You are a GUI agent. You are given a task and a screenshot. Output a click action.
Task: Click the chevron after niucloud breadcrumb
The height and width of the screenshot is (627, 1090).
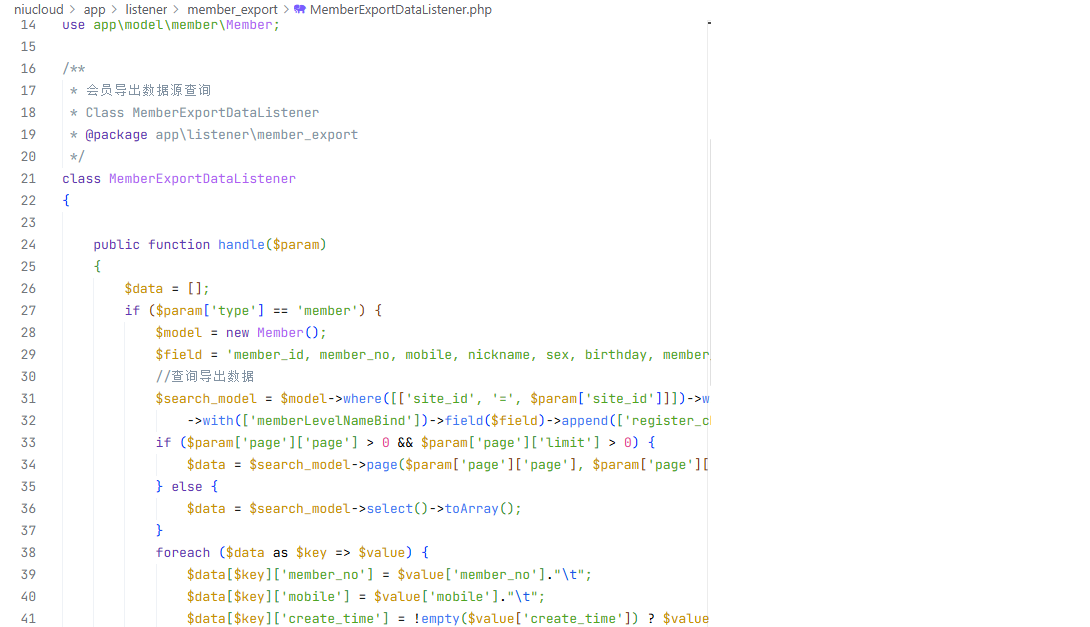(73, 10)
